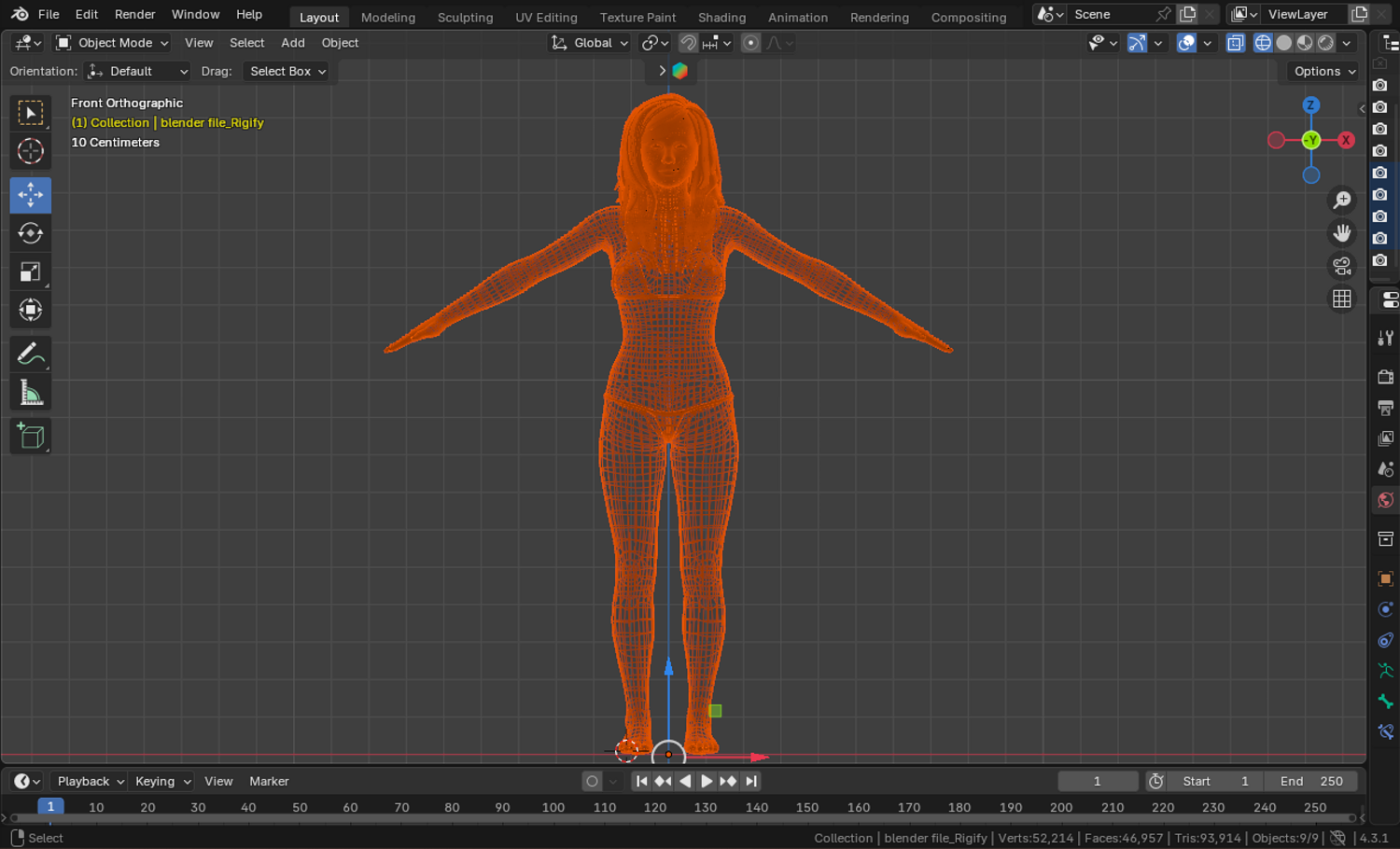Screen dimensions: 1400x849
Task: Toggle auto keying record button
Action: click(x=592, y=782)
